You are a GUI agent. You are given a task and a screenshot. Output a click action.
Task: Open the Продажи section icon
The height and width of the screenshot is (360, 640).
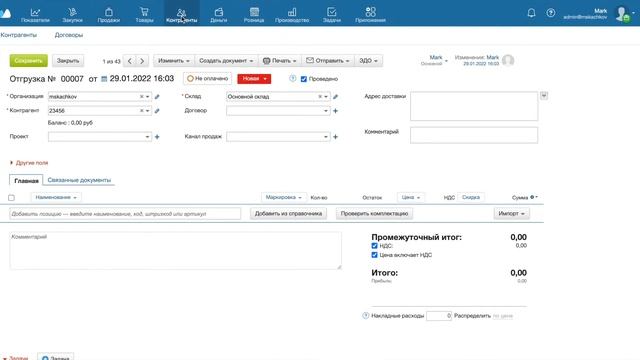point(109,12)
